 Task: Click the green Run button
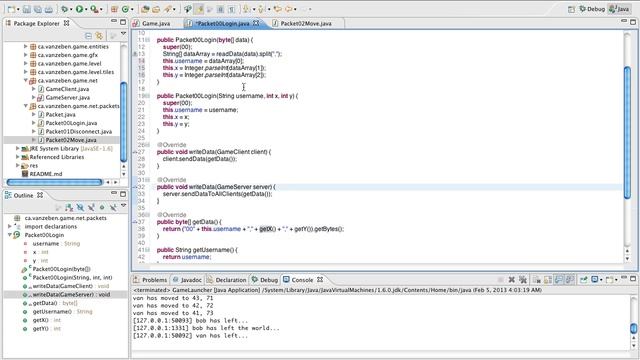[x=79, y=9]
